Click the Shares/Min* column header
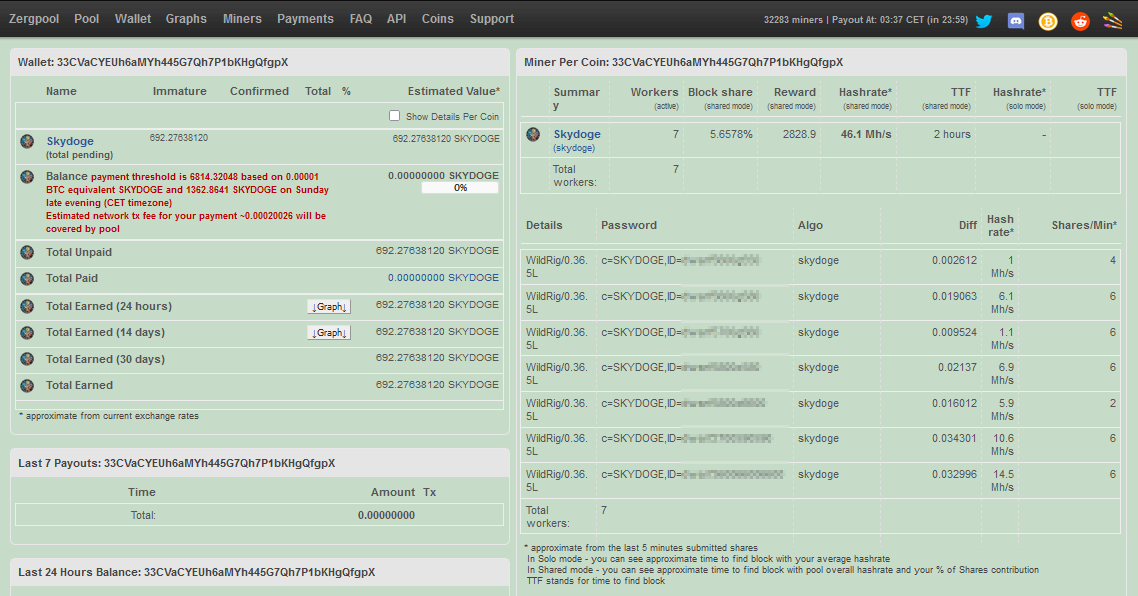 pos(1084,225)
